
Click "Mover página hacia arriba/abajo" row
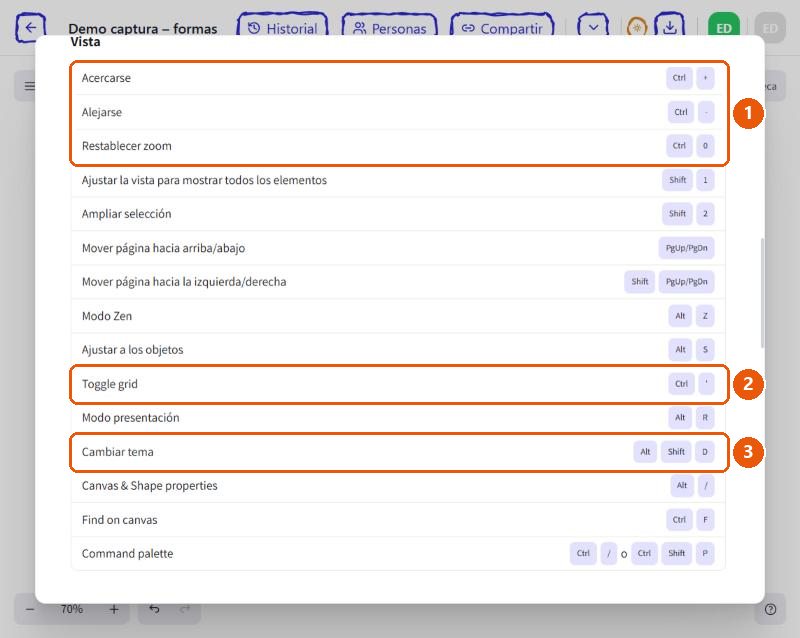tap(398, 248)
